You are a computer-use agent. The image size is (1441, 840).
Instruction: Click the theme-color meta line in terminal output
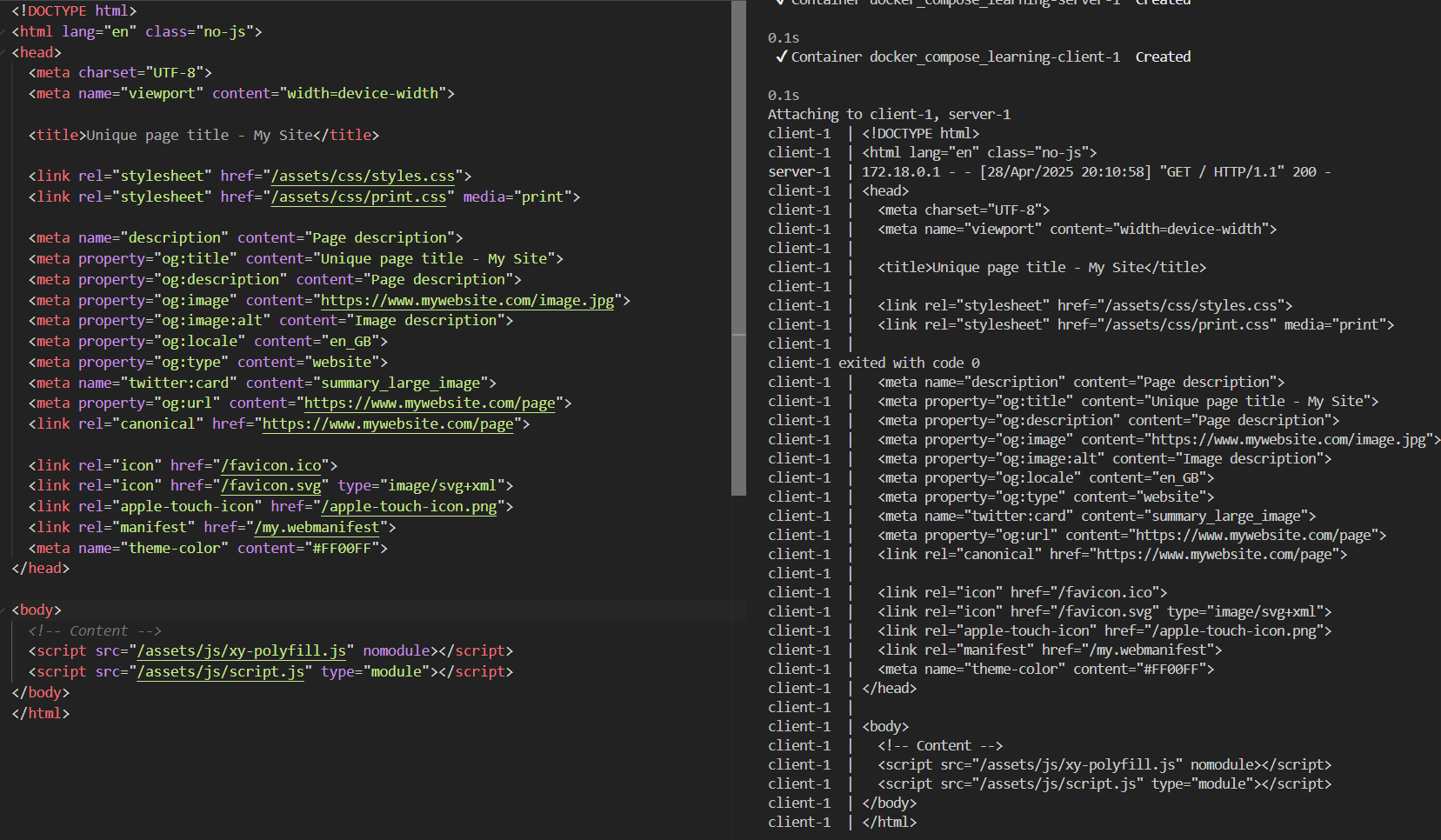(x=1046, y=670)
